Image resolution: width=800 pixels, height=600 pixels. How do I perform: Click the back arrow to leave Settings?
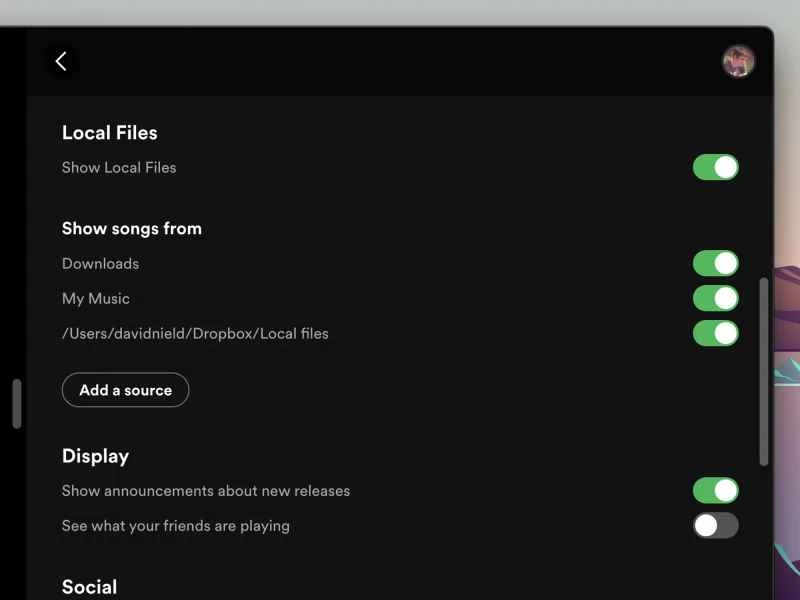coord(62,61)
